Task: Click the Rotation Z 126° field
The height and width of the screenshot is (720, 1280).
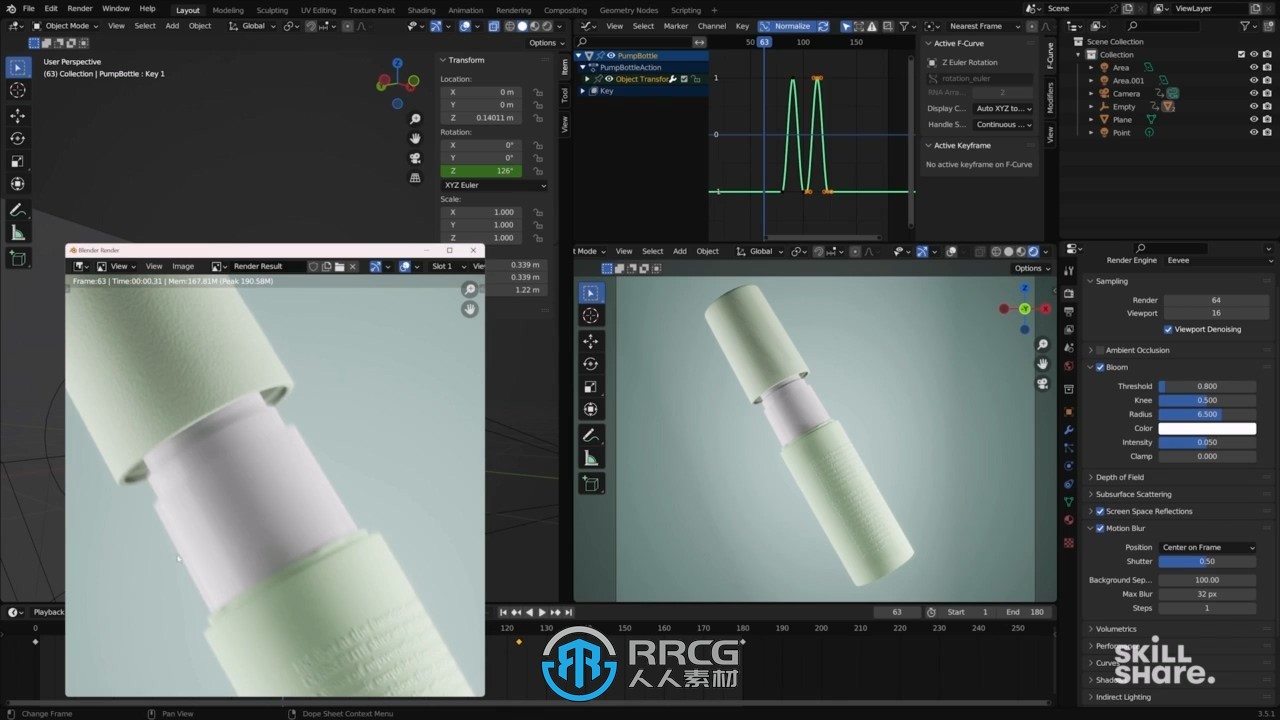Action: point(480,171)
